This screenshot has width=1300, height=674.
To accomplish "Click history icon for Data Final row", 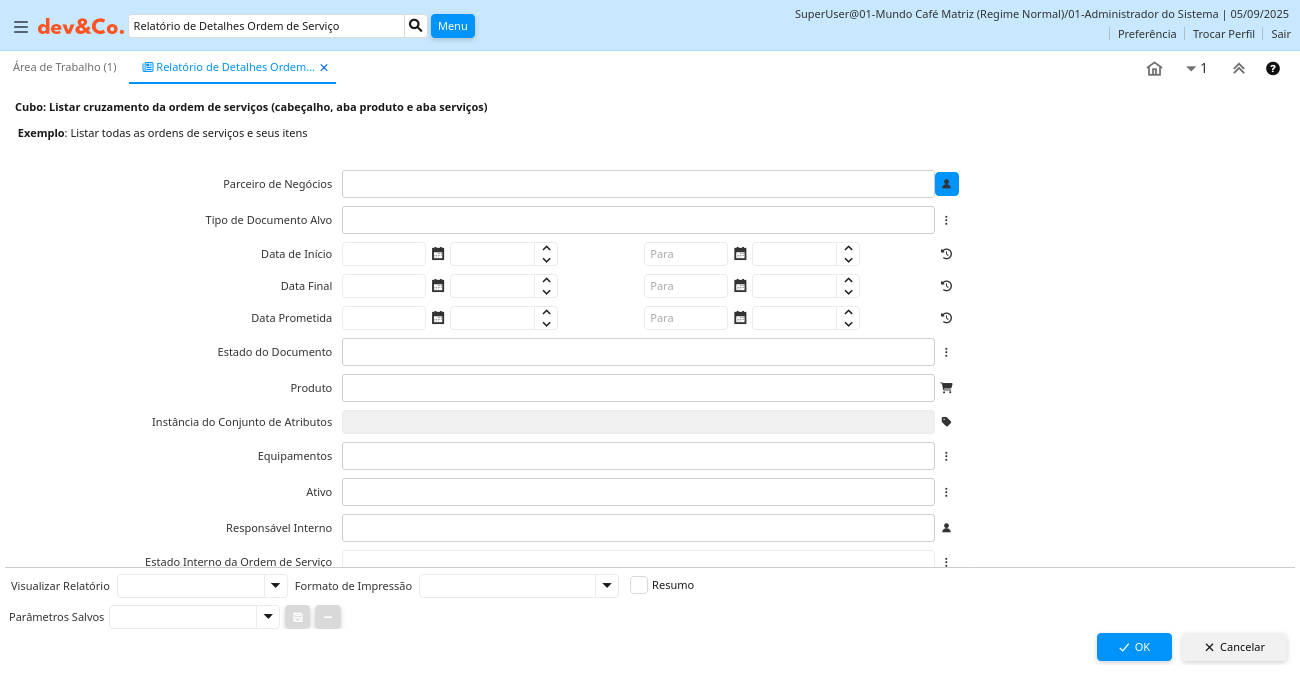I will click(x=946, y=286).
